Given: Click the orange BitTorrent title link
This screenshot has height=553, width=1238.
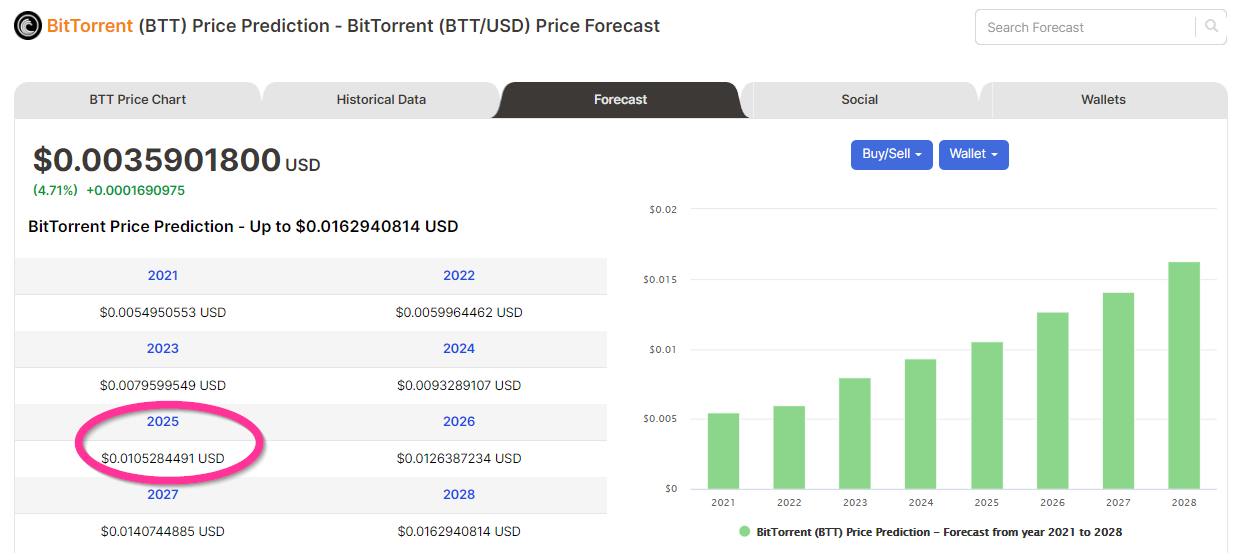Looking at the screenshot, I should tap(90, 26).
